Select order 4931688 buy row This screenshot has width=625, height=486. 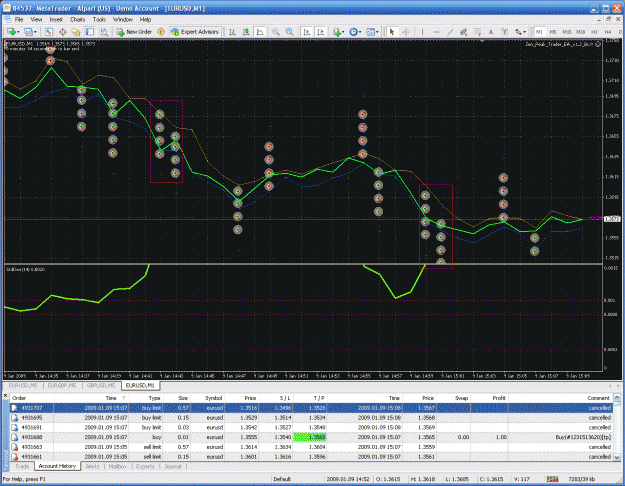pos(312,437)
